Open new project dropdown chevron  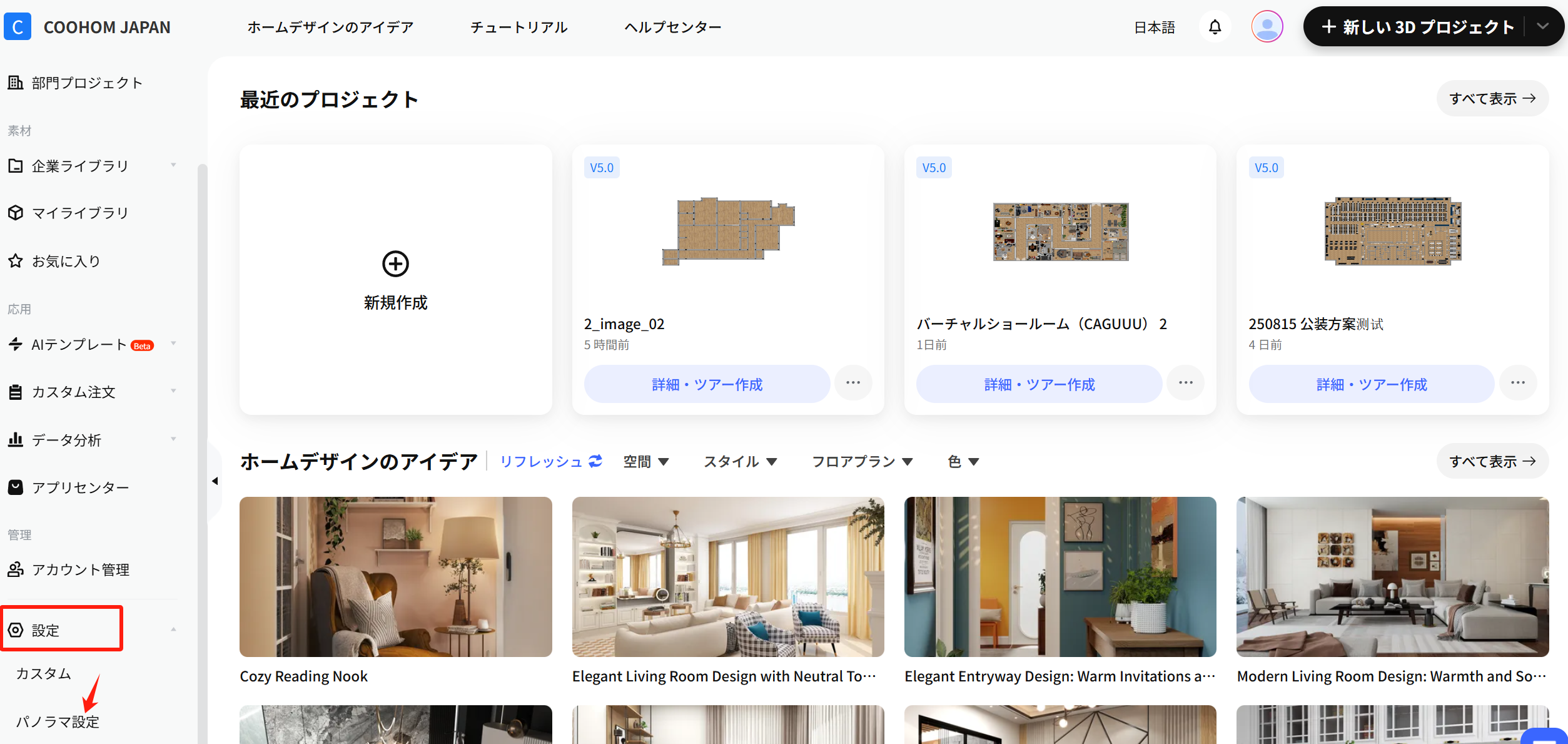click(1543, 26)
